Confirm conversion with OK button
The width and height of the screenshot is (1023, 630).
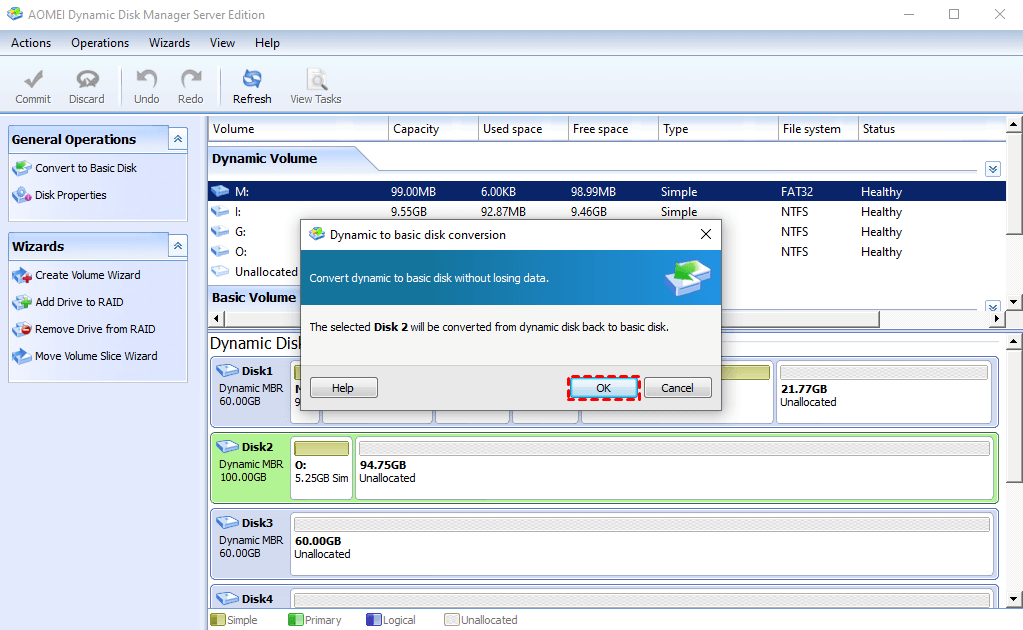[x=603, y=388]
